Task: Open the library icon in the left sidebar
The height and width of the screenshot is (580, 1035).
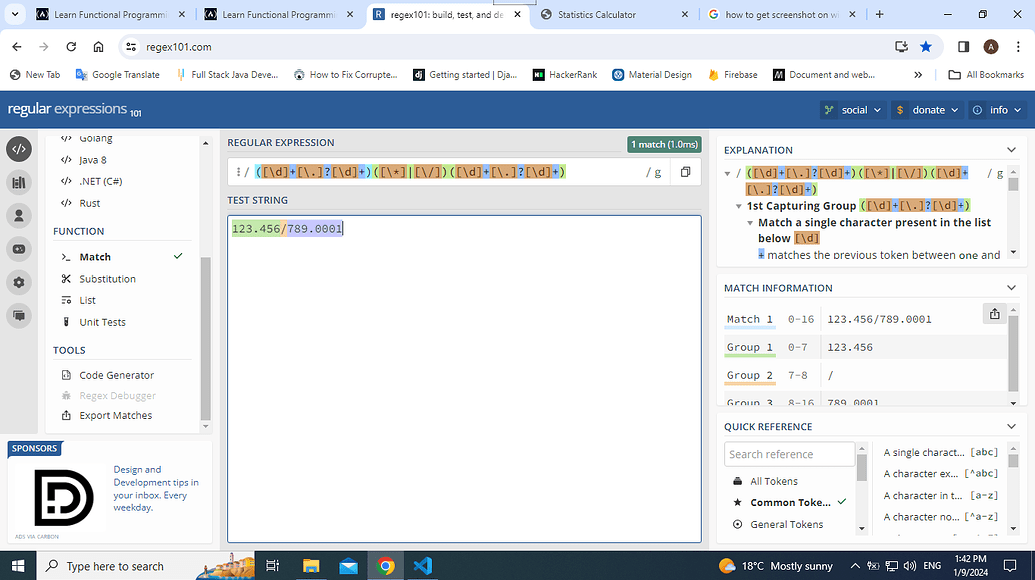Action: click(21, 182)
